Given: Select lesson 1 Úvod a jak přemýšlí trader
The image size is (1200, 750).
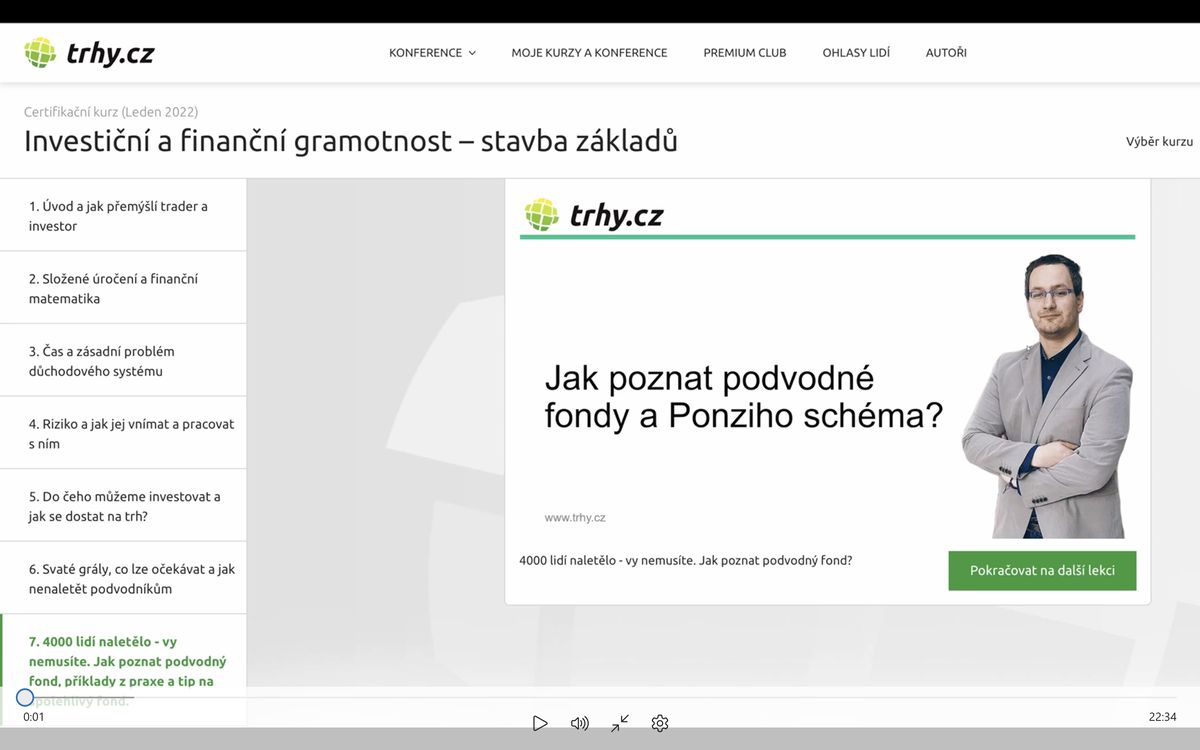Looking at the screenshot, I should [x=123, y=216].
